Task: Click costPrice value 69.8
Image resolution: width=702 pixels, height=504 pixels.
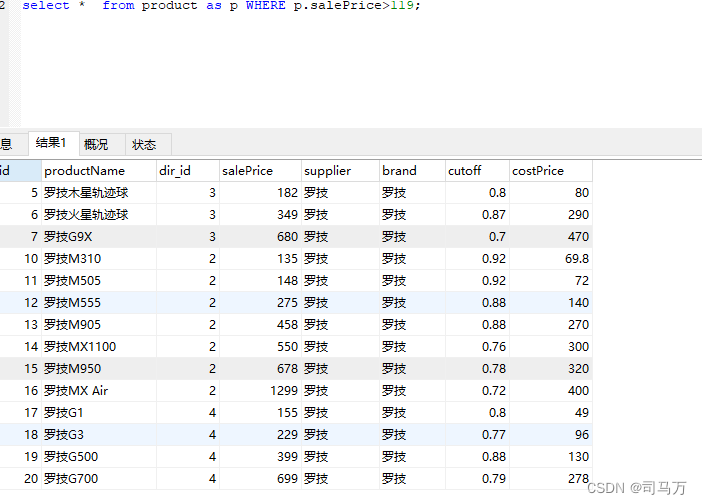Action: pos(551,259)
